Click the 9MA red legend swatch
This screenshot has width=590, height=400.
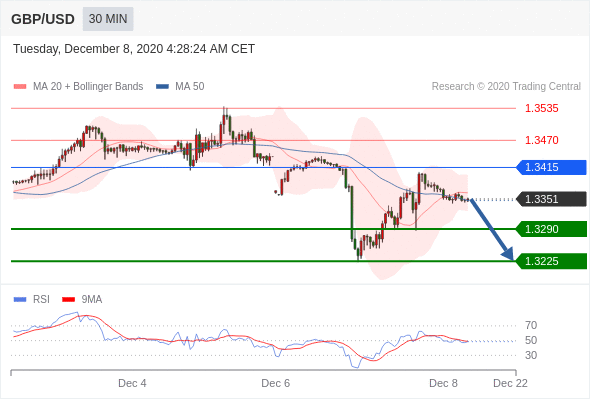68,300
